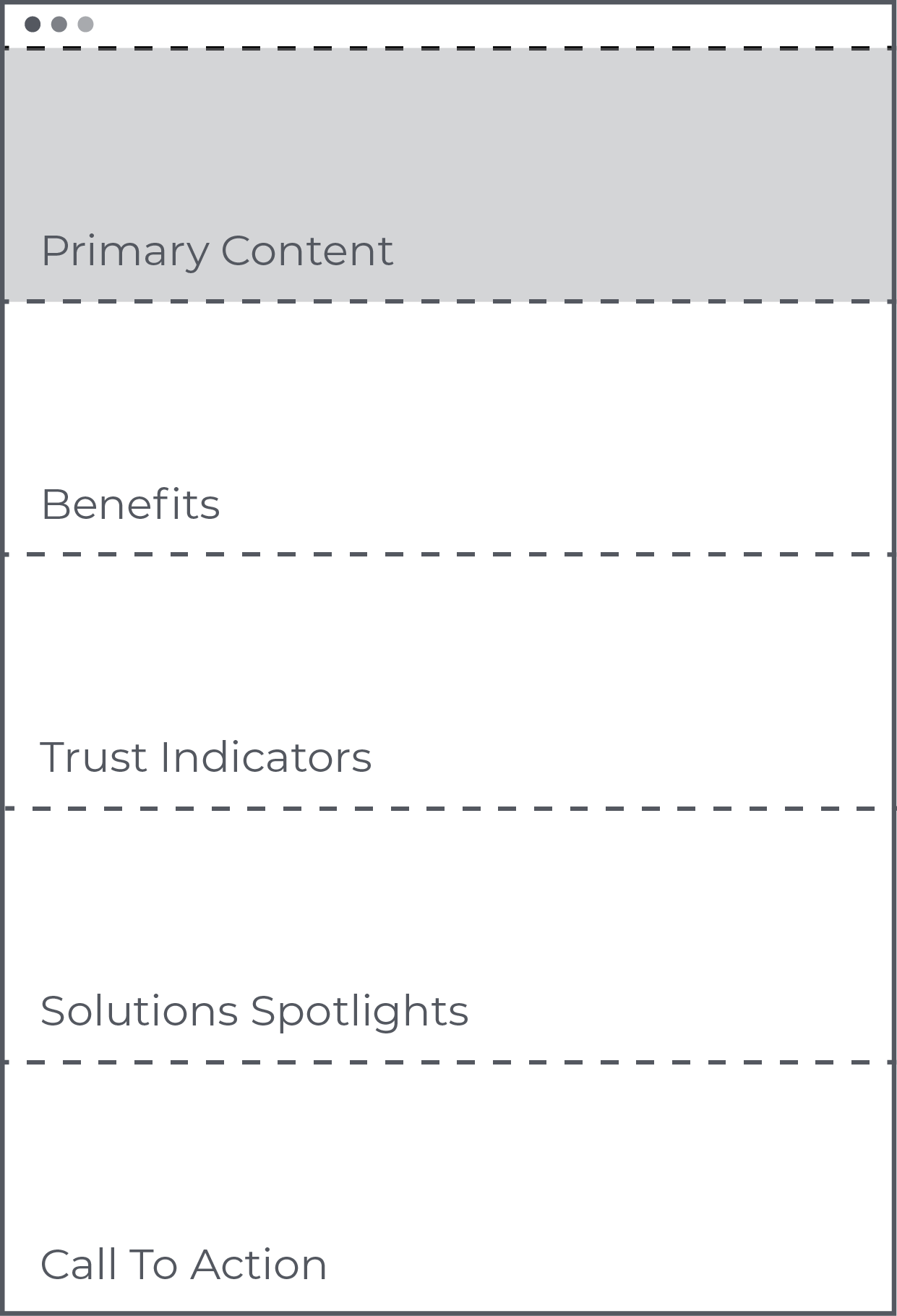The height and width of the screenshot is (1316, 897).
Task: Click the darkest dot in window bar
Action: (33, 25)
